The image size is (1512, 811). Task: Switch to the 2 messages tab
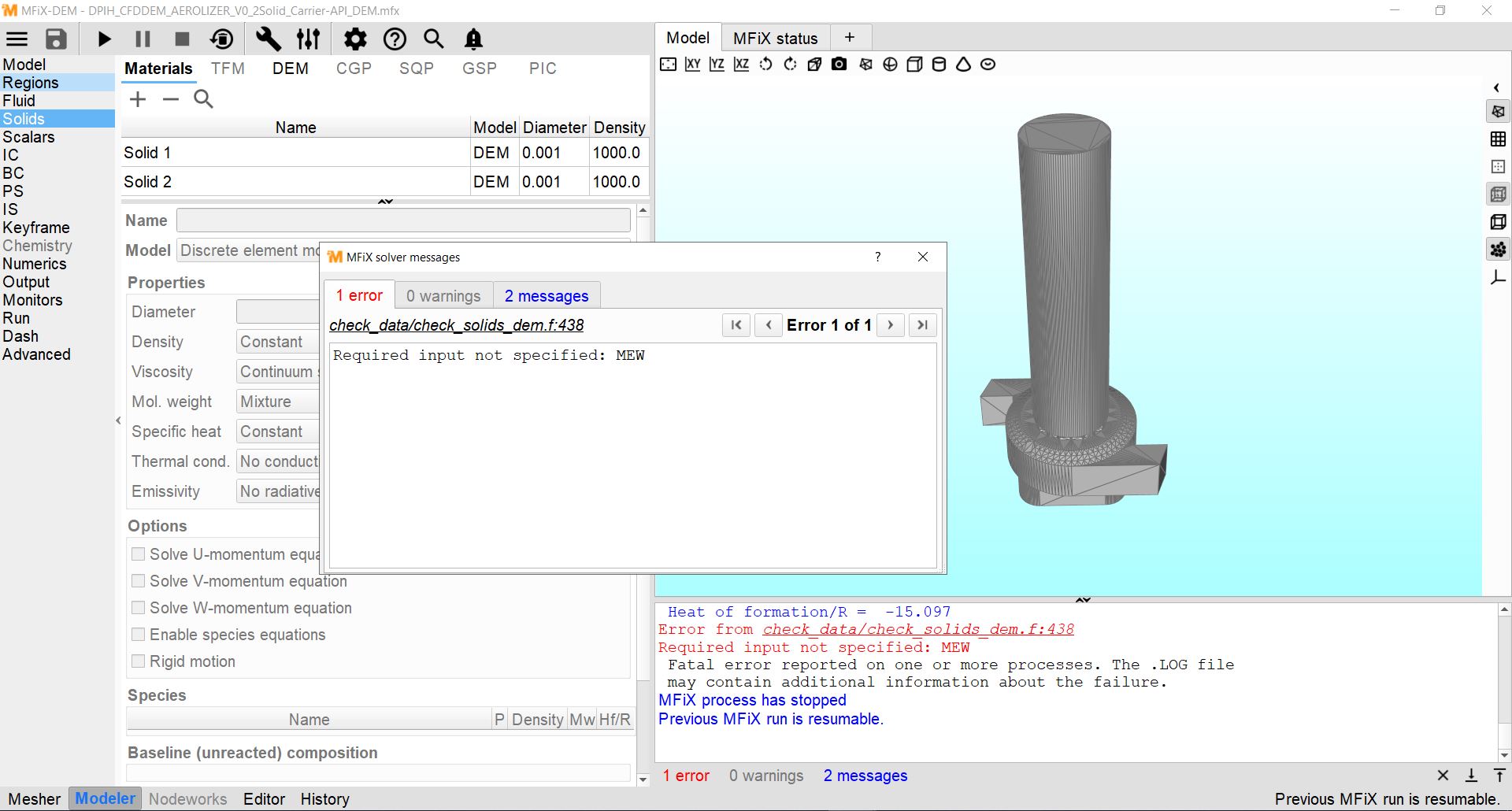(547, 296)
